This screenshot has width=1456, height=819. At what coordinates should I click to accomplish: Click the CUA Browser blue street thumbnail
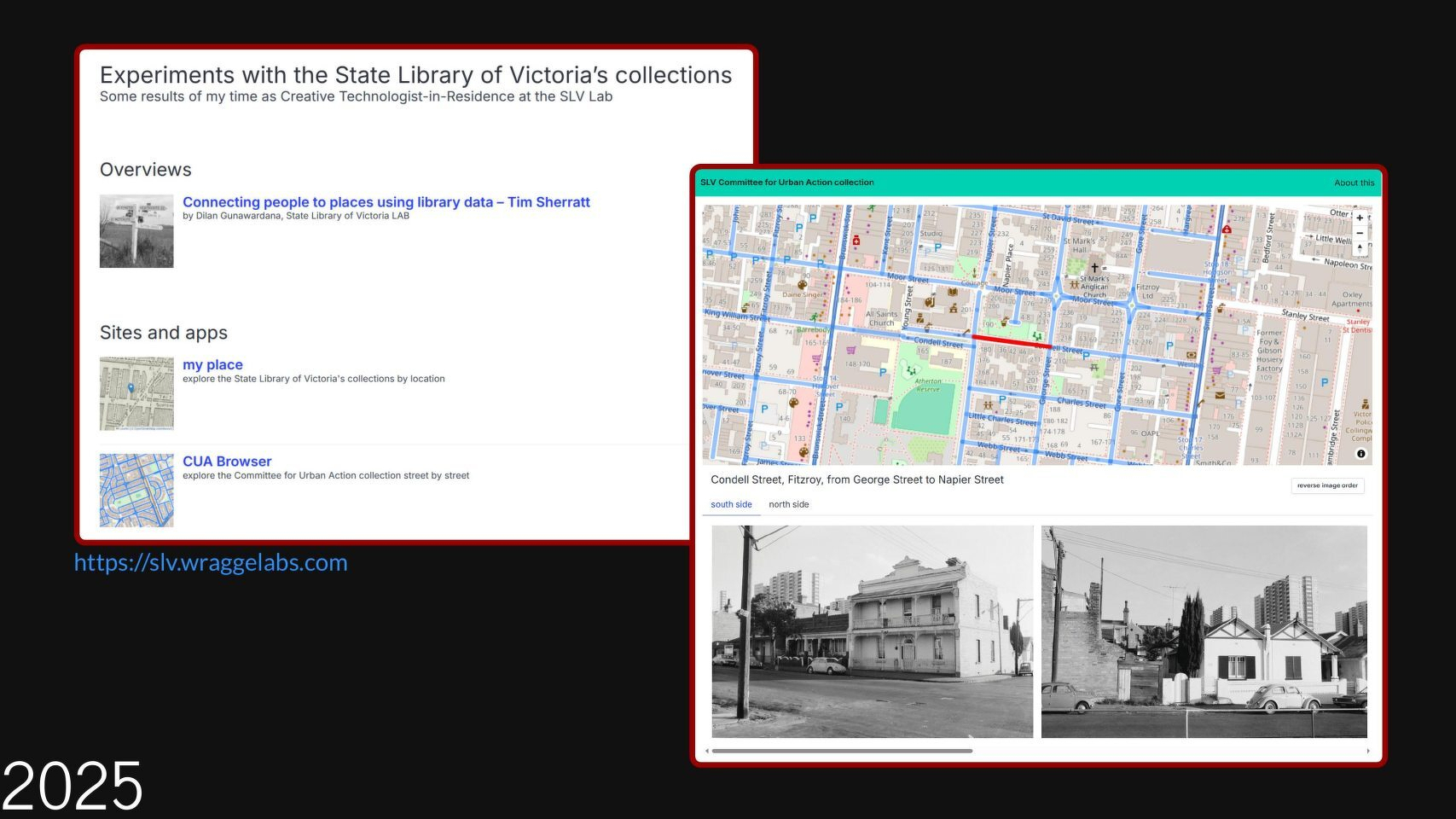click(x=136, y=490)
